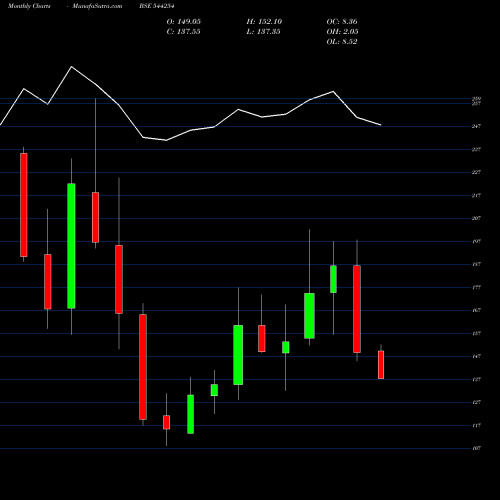This screenshot has width=500, height=500.
Task: Click the 227 price axis label
Action: pos(476,172)
